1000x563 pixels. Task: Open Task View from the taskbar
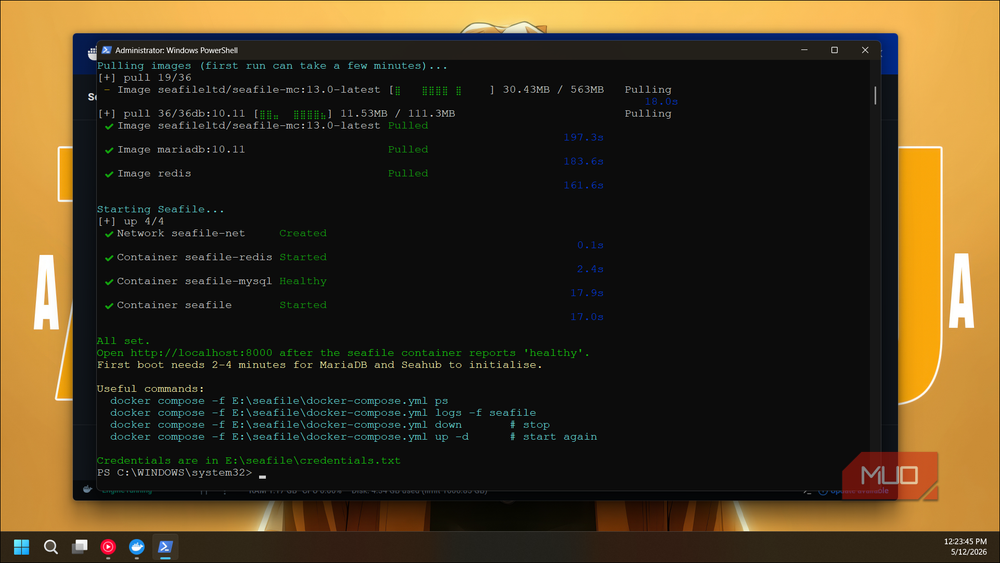(80, 546)
